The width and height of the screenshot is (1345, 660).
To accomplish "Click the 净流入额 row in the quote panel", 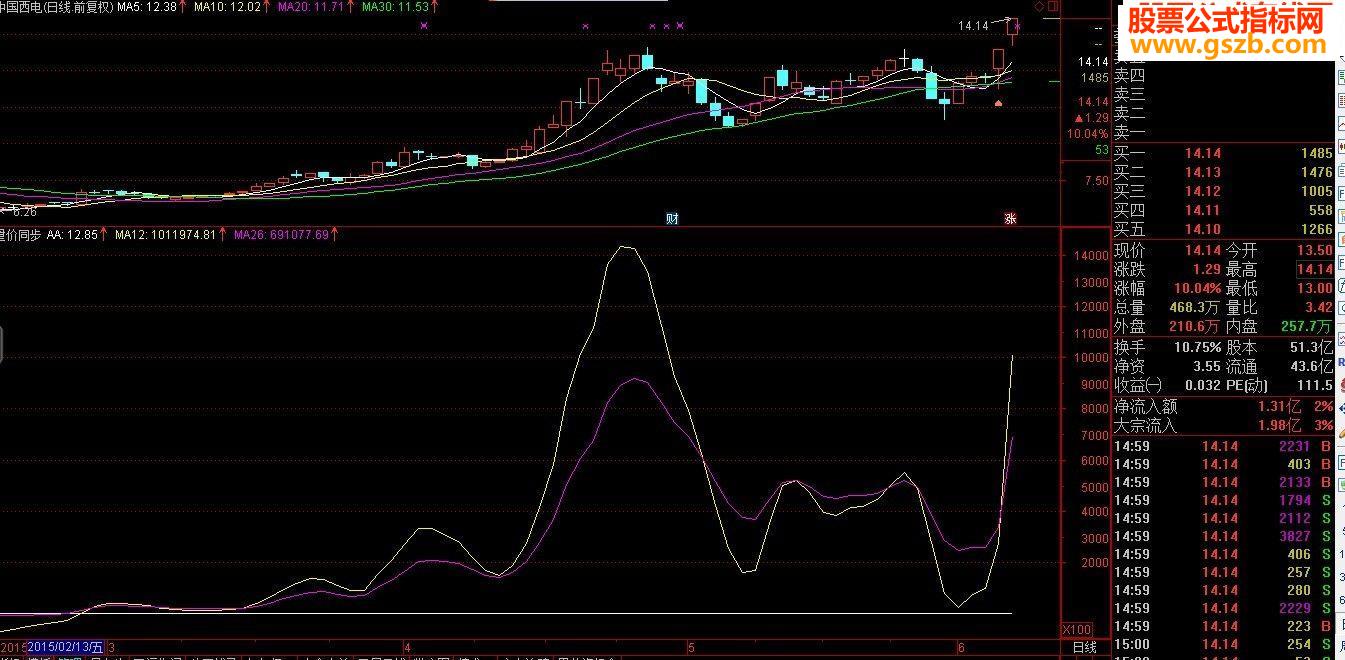I will 1223,406.
